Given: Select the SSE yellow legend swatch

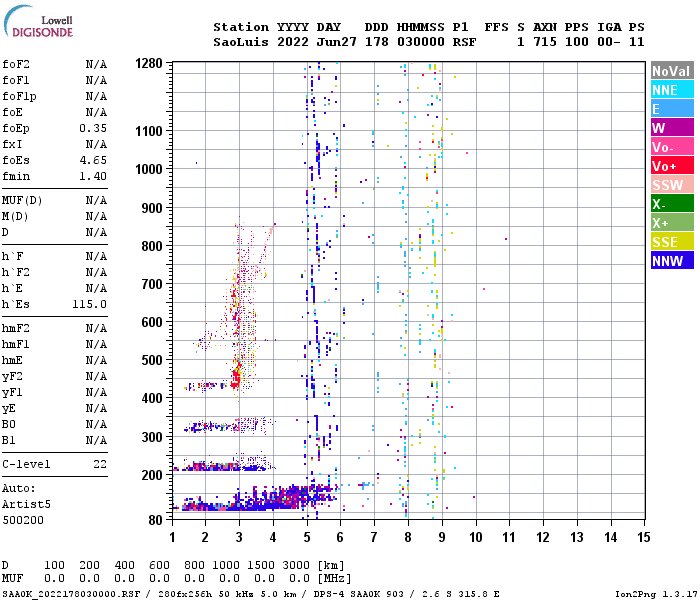Looking at the screenshot, I should pos(672,242).
